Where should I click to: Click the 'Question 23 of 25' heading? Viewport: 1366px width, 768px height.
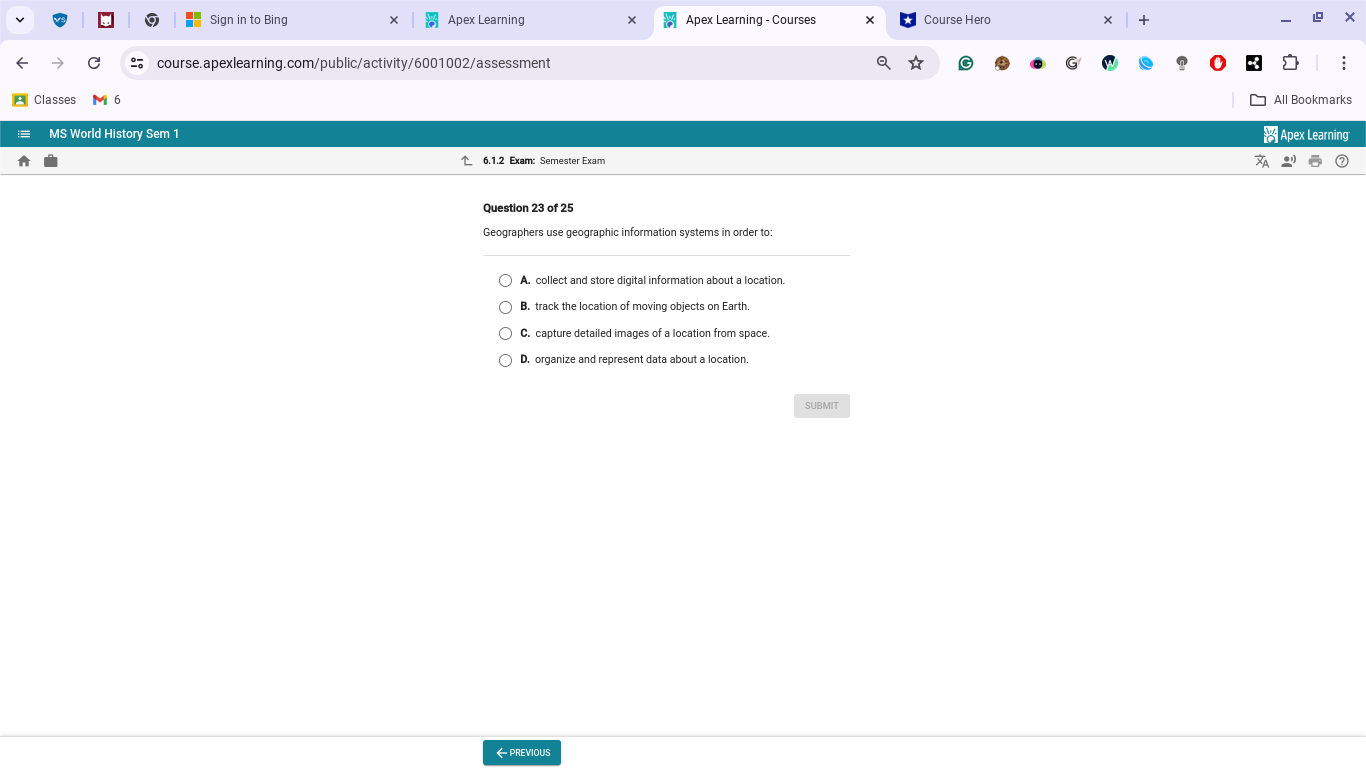tap(528, 208)
